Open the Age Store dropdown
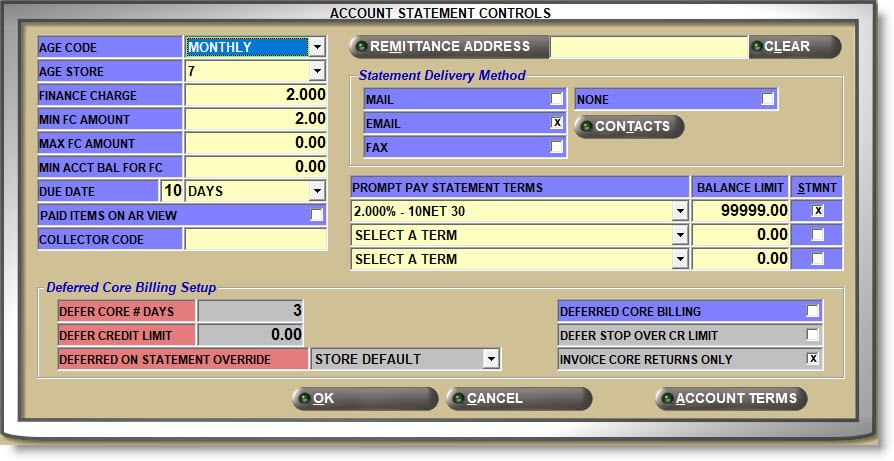Image resolution: width=894 pixels, height=461 pixels. point(317,72)
